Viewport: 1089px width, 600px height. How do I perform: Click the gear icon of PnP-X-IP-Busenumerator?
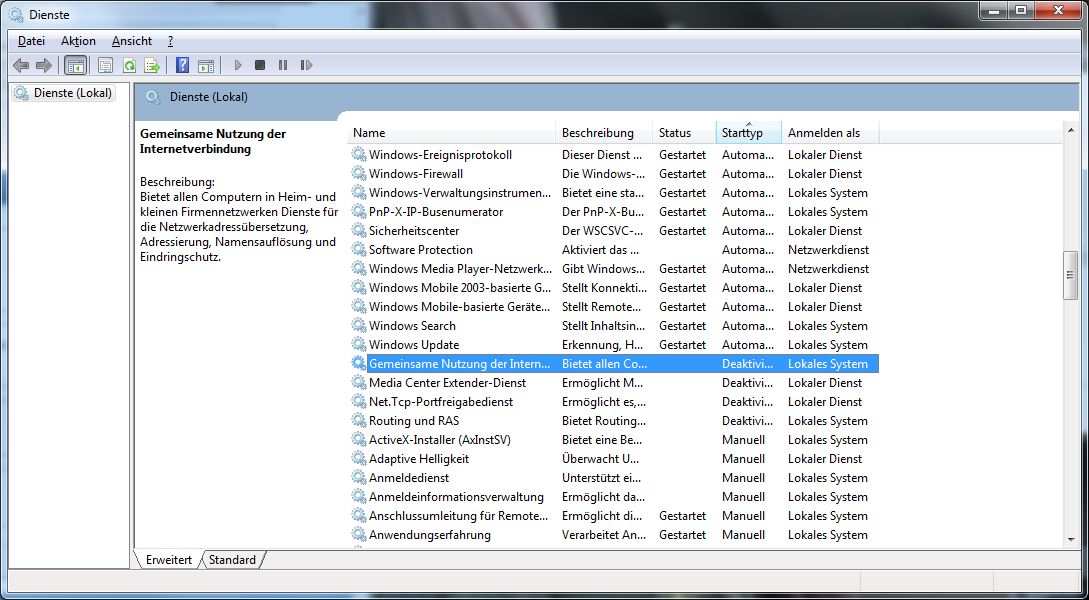[358, 212]
